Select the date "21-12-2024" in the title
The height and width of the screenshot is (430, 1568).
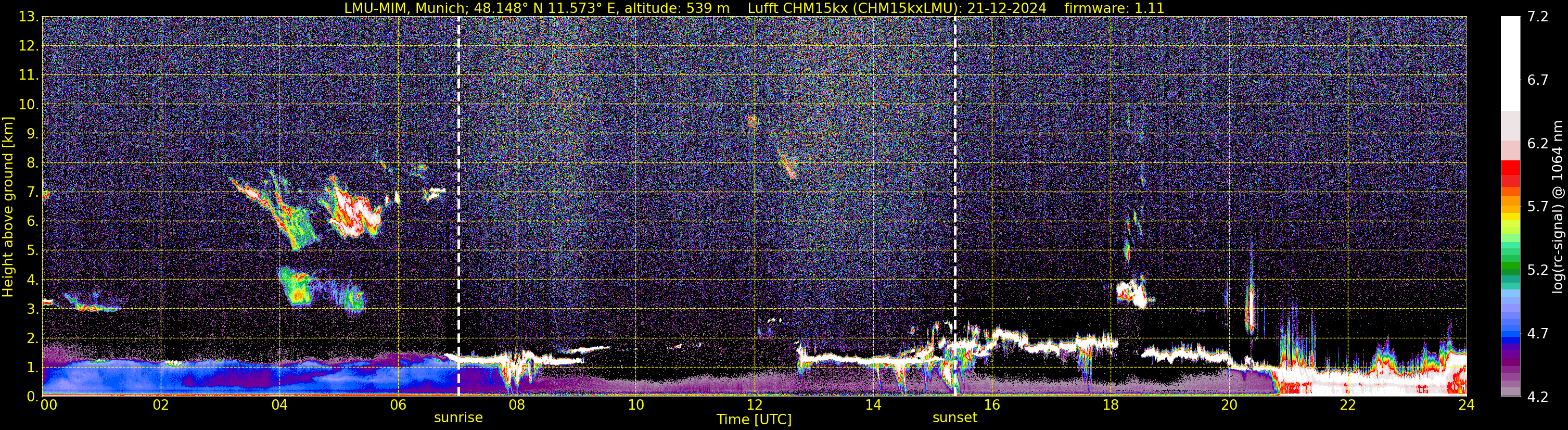click(1007, 8)
